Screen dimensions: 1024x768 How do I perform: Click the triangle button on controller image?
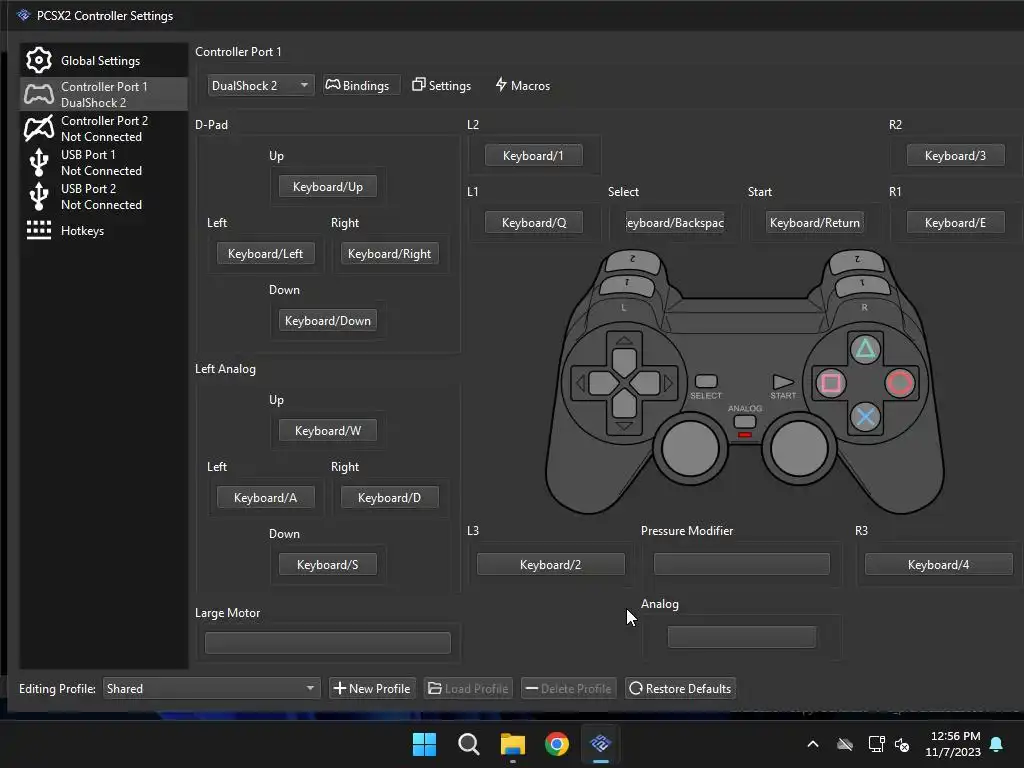pyautogui.click(x=865, y=349)
